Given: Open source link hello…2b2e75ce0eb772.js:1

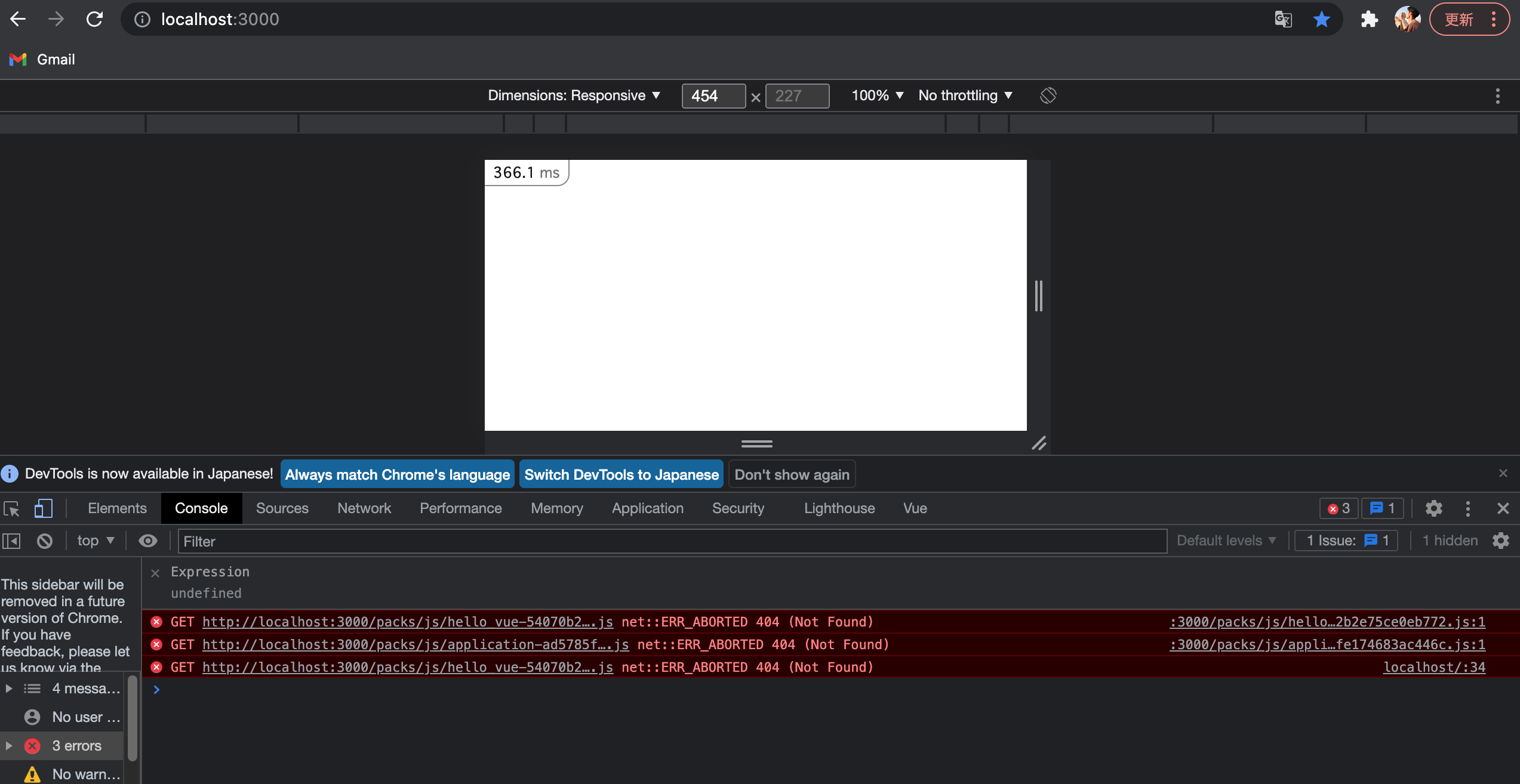Looking at the screenshot, I should coord(1327,622).
